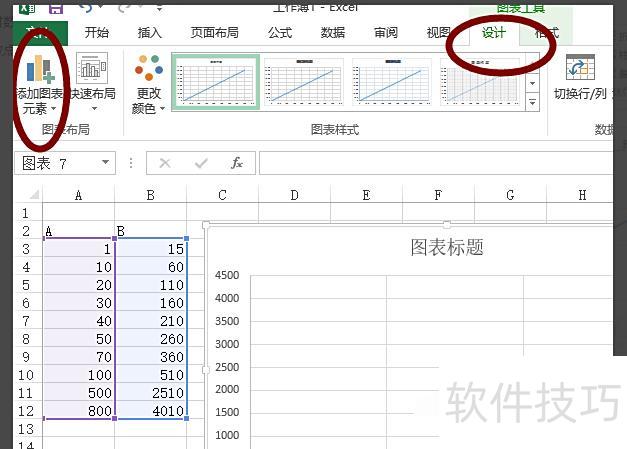
Task: Click the chart's top-left resize handle
Action: [x=206, y=225]
